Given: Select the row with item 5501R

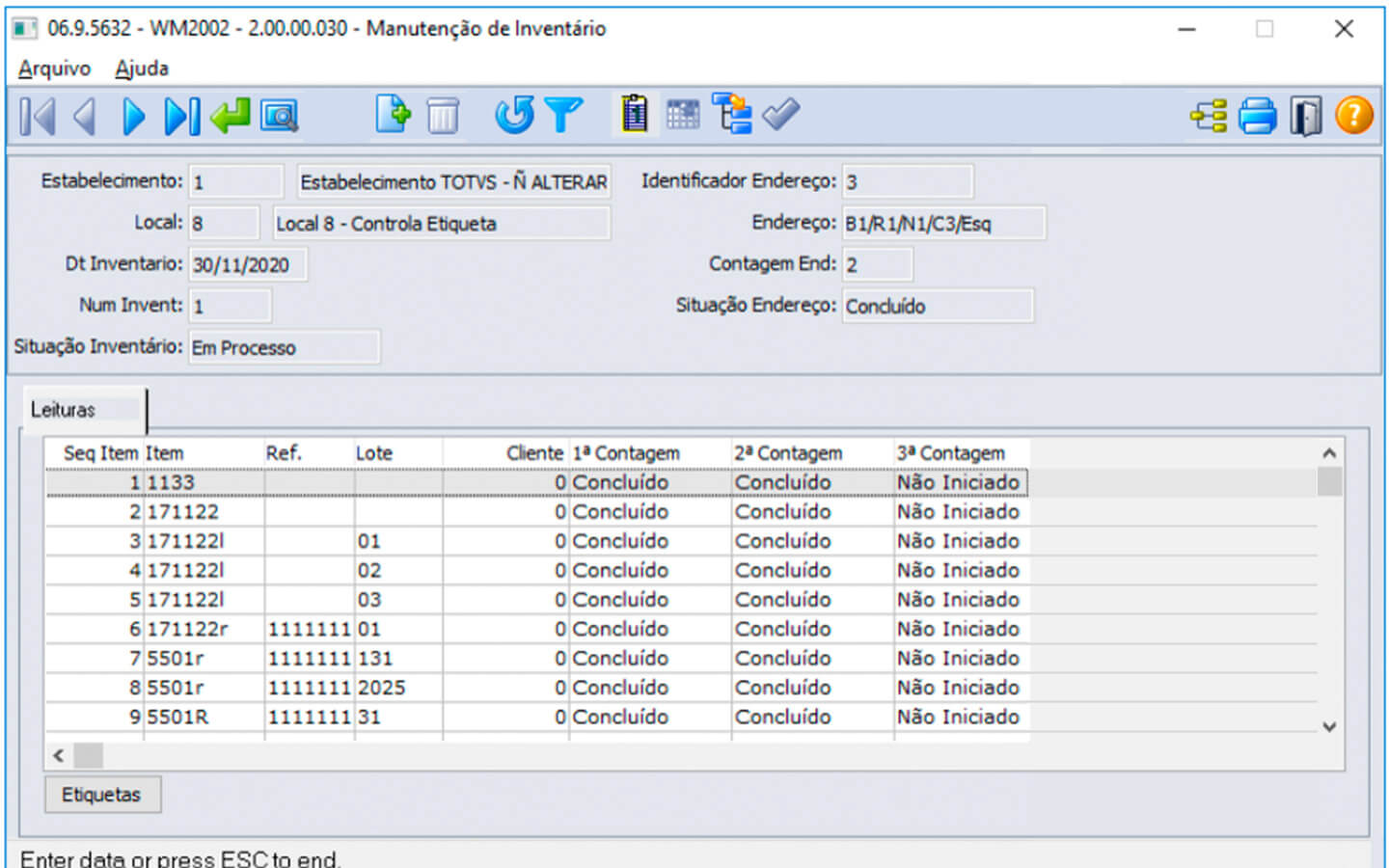Looking at the screenshot, I should (x=177, y=718).
